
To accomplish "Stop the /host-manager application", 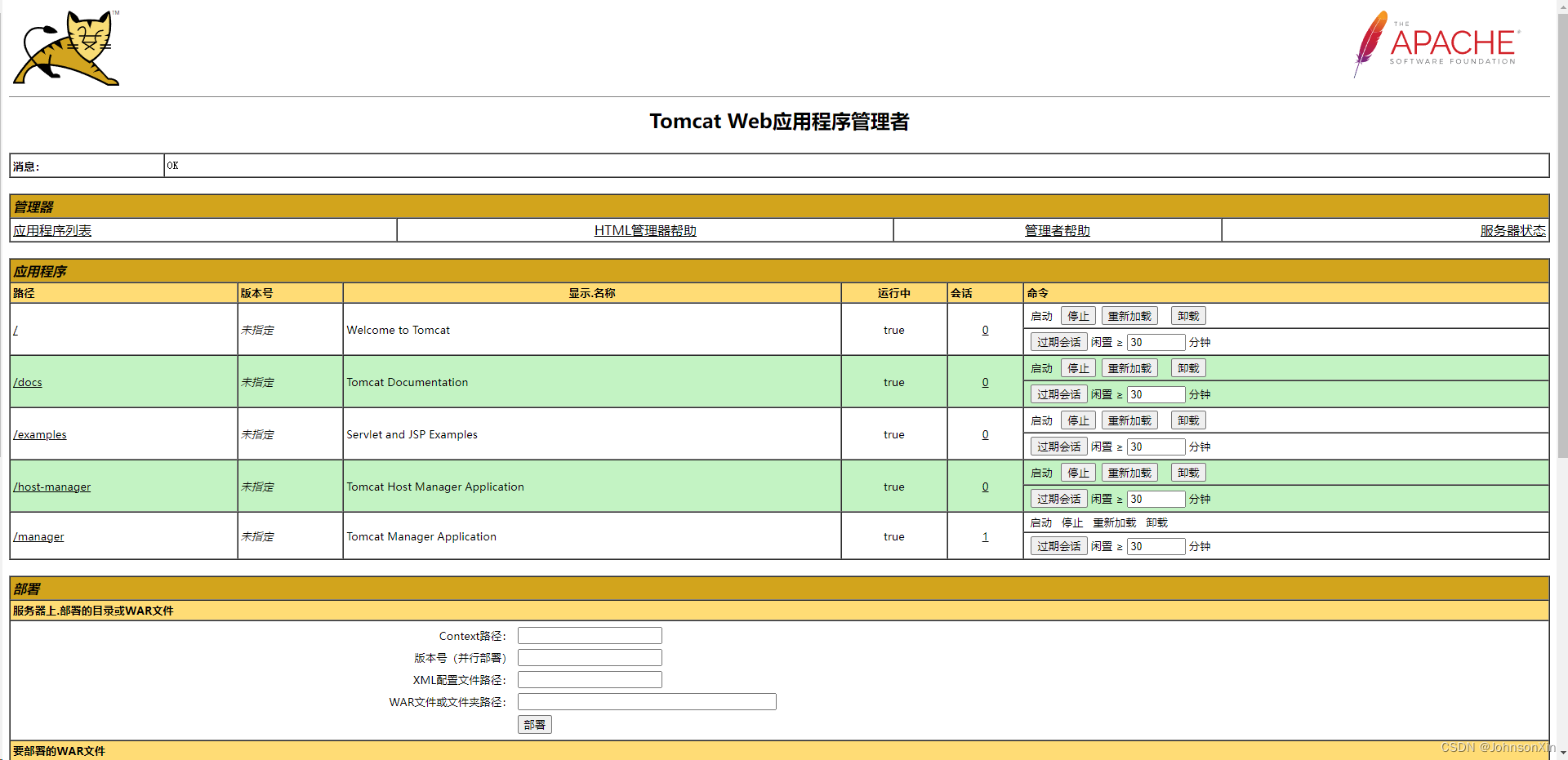I will point(1078,473).
